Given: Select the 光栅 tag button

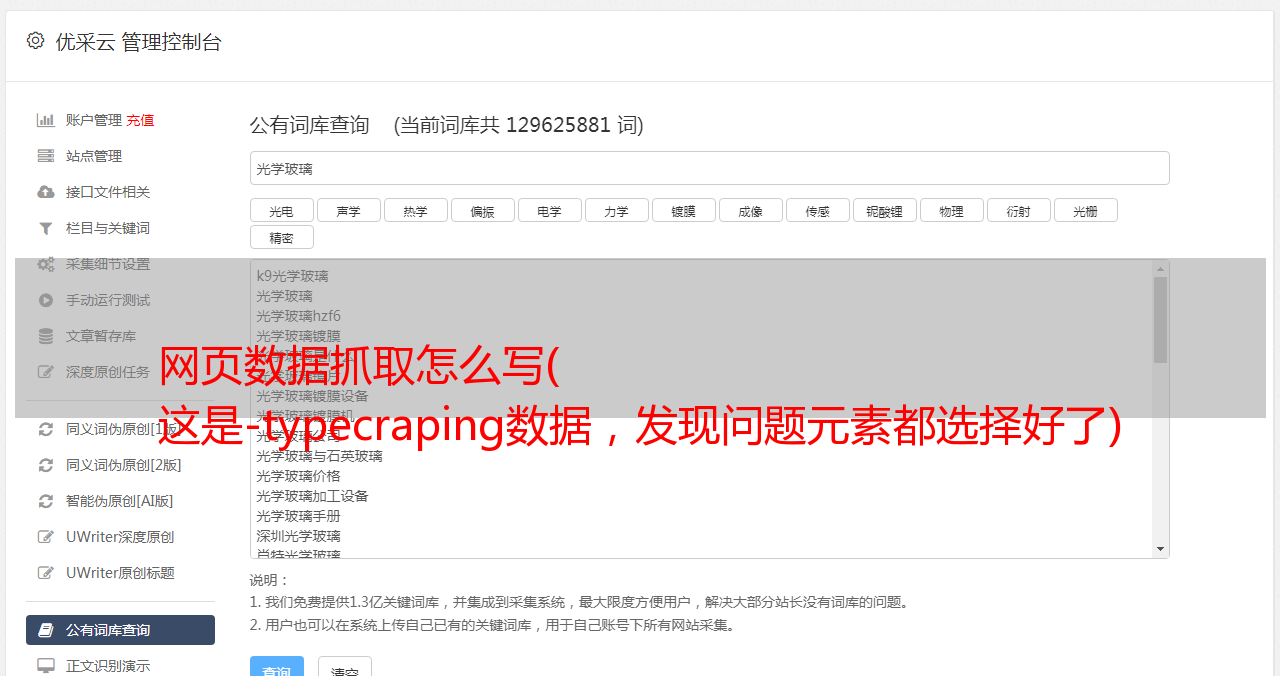Looking at the screenshot, I should pos(1085,210).
